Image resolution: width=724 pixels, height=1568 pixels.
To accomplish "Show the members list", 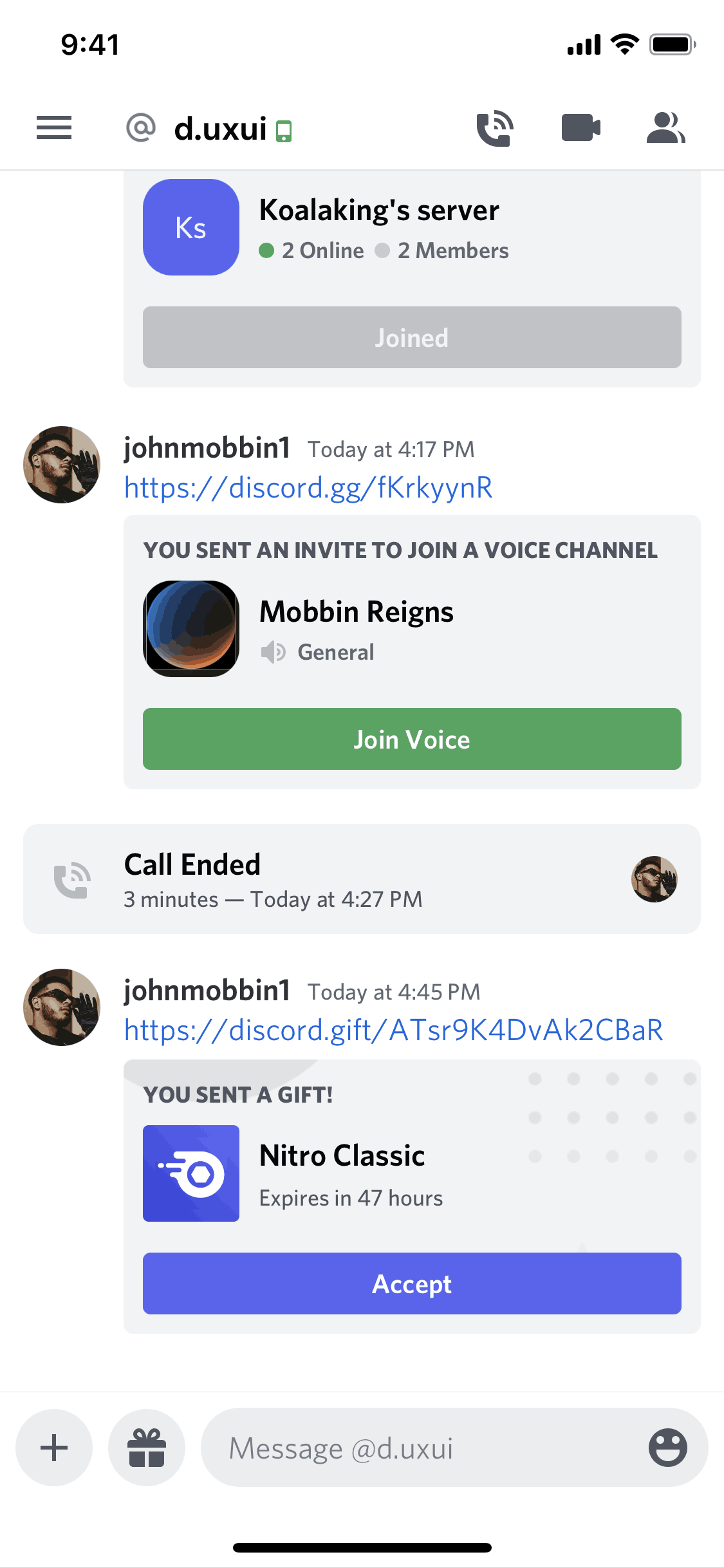I will click(665, 127).
